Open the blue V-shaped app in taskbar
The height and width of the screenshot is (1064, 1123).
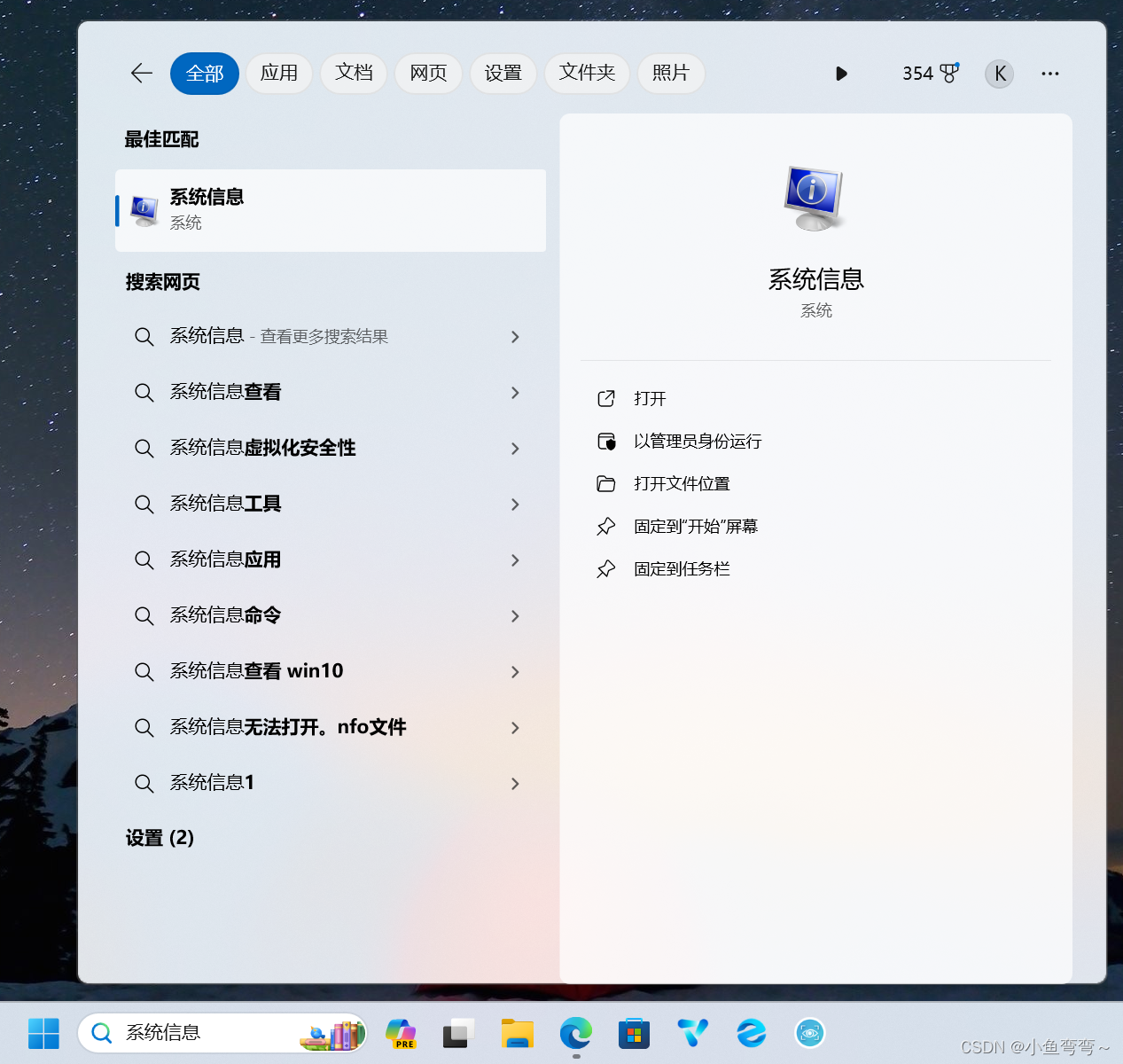[693, 1033]
